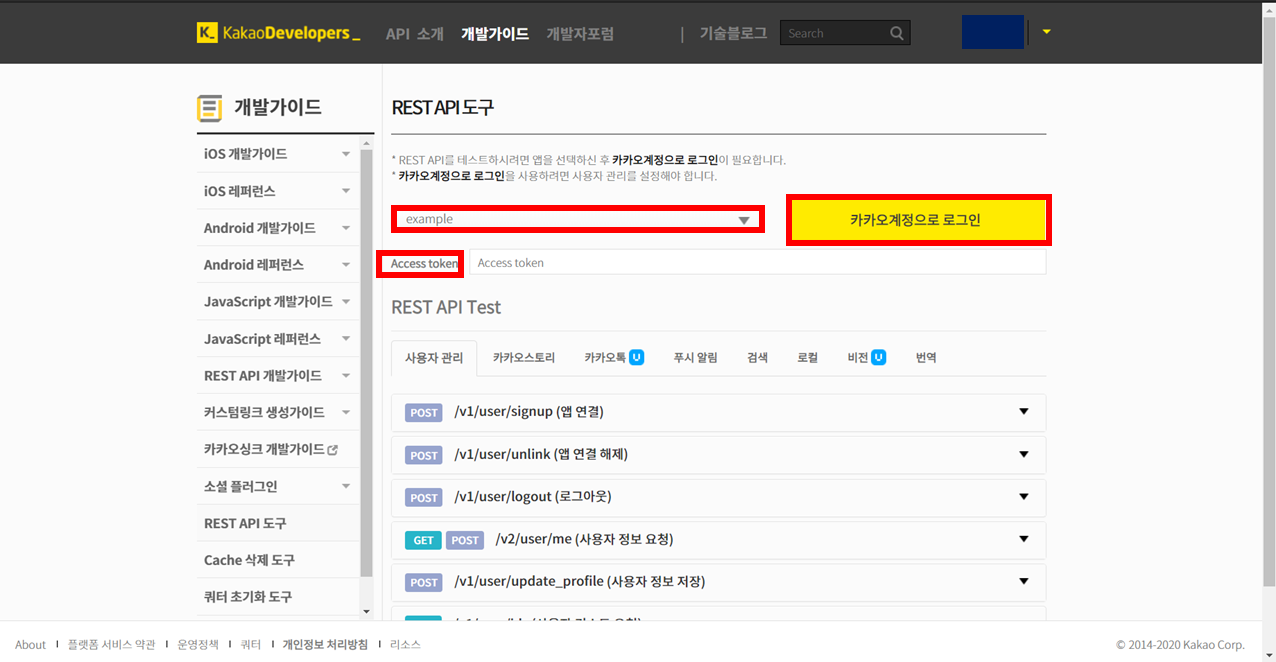Open API 소개 in the top navigation
Viewport: 1276px width, 662px height.
pos(414,33)
